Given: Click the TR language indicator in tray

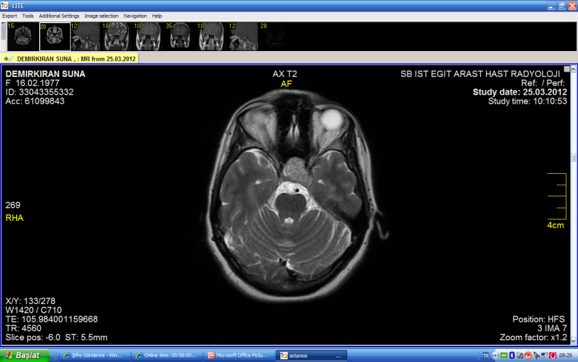Looking at the screenshot, I should (x=485, y=355).
